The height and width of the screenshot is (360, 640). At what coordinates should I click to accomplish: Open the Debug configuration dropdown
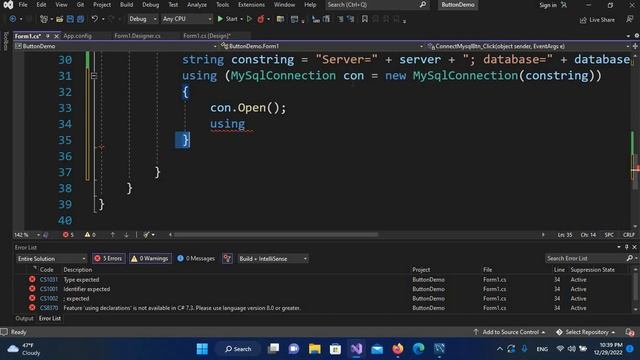tap(142, 19)
